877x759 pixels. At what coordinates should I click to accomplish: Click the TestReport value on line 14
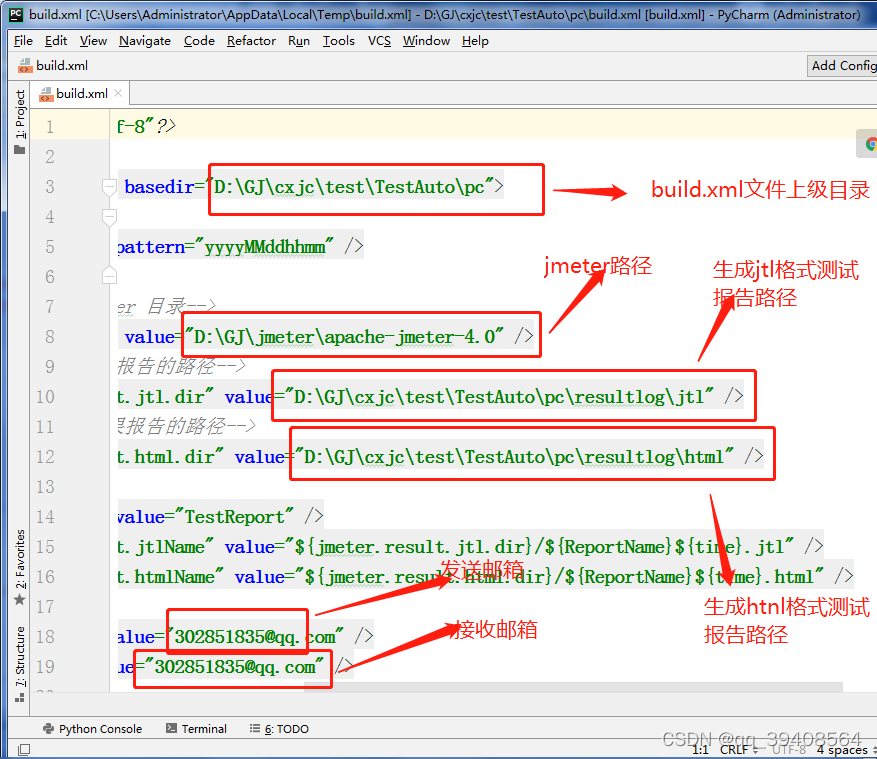click(x=234, y=517)
